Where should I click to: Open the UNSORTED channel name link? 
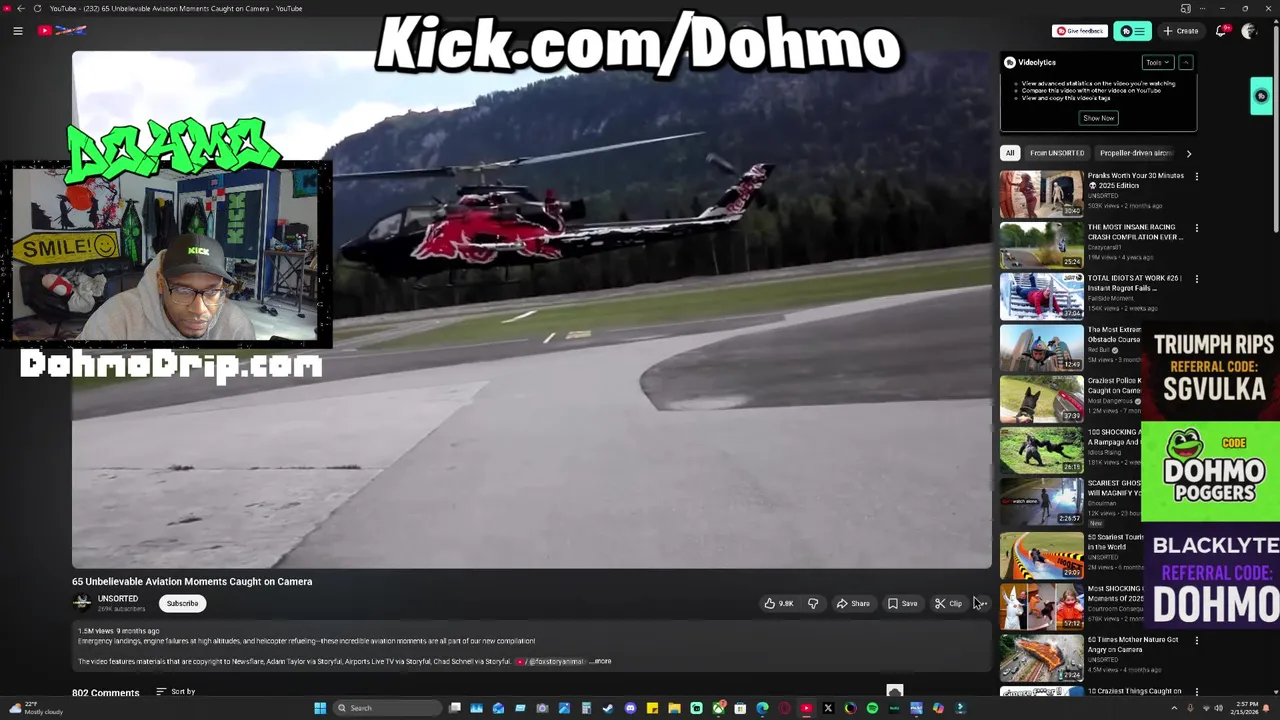pyautogui.click(x=118, y=598)
